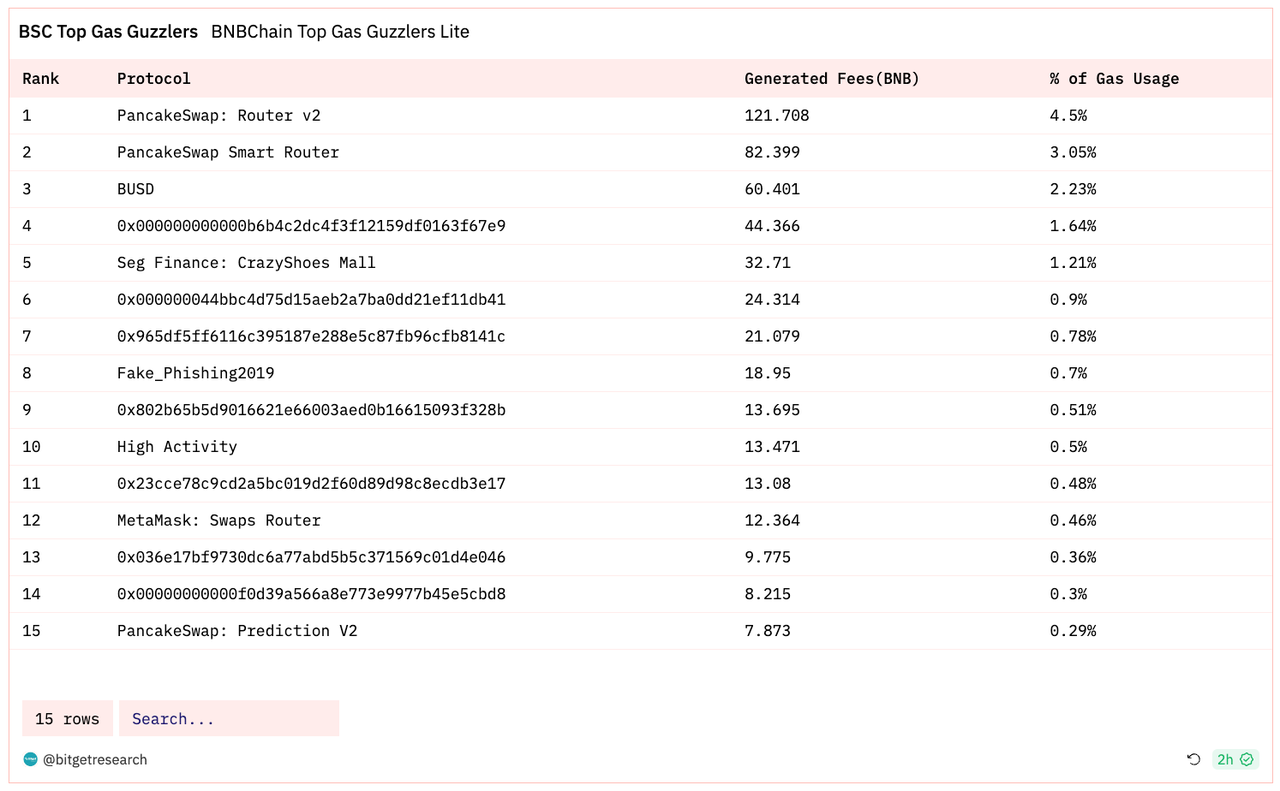Click the green 2h verified check badge
The height and width of the screenshot is (791, 1280).
click(x=1235, y=759)
